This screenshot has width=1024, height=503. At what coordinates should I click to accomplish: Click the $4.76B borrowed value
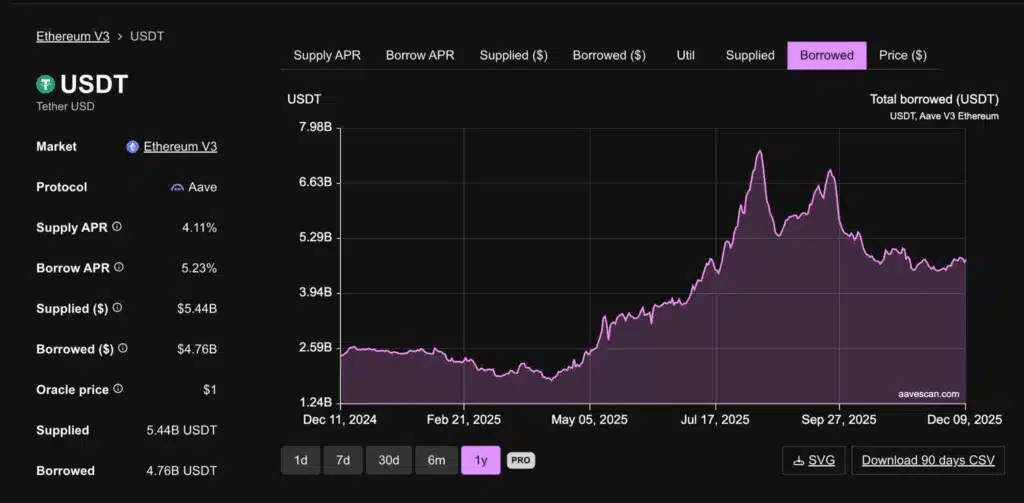(197, 349)
